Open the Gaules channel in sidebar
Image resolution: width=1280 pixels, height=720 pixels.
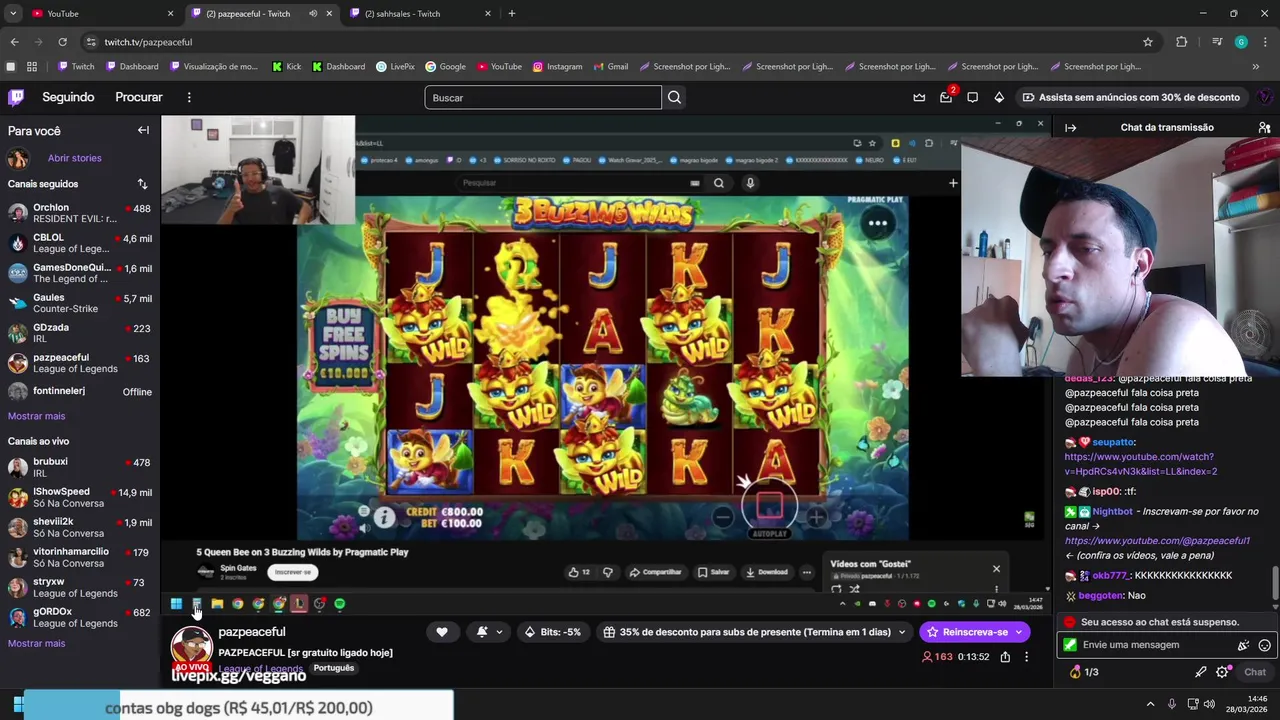(x=80, y=303)
